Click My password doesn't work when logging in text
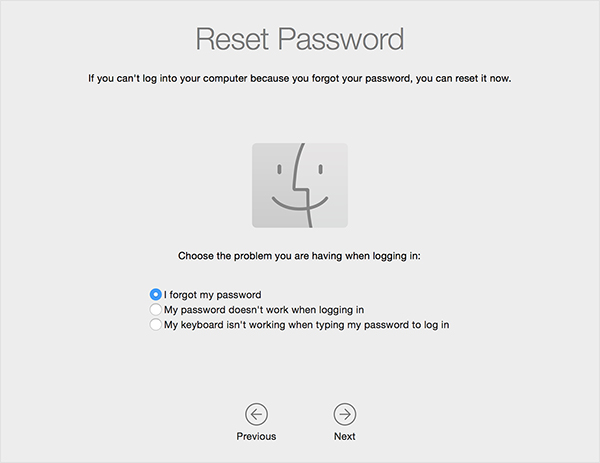This screenshot has width=600, height=463. [264, 310]
